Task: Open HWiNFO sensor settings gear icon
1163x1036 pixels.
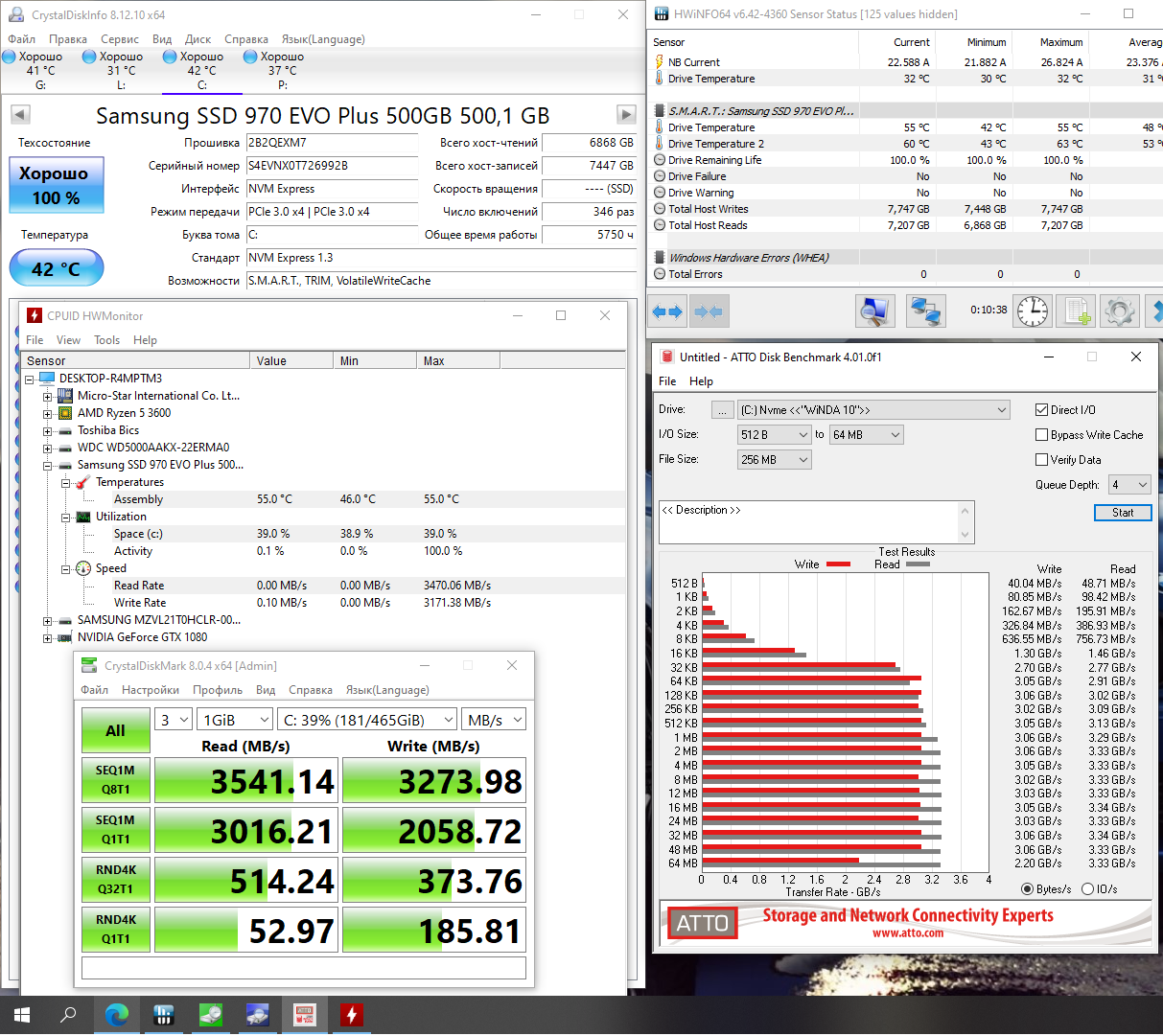Action: coord(1119,311)
